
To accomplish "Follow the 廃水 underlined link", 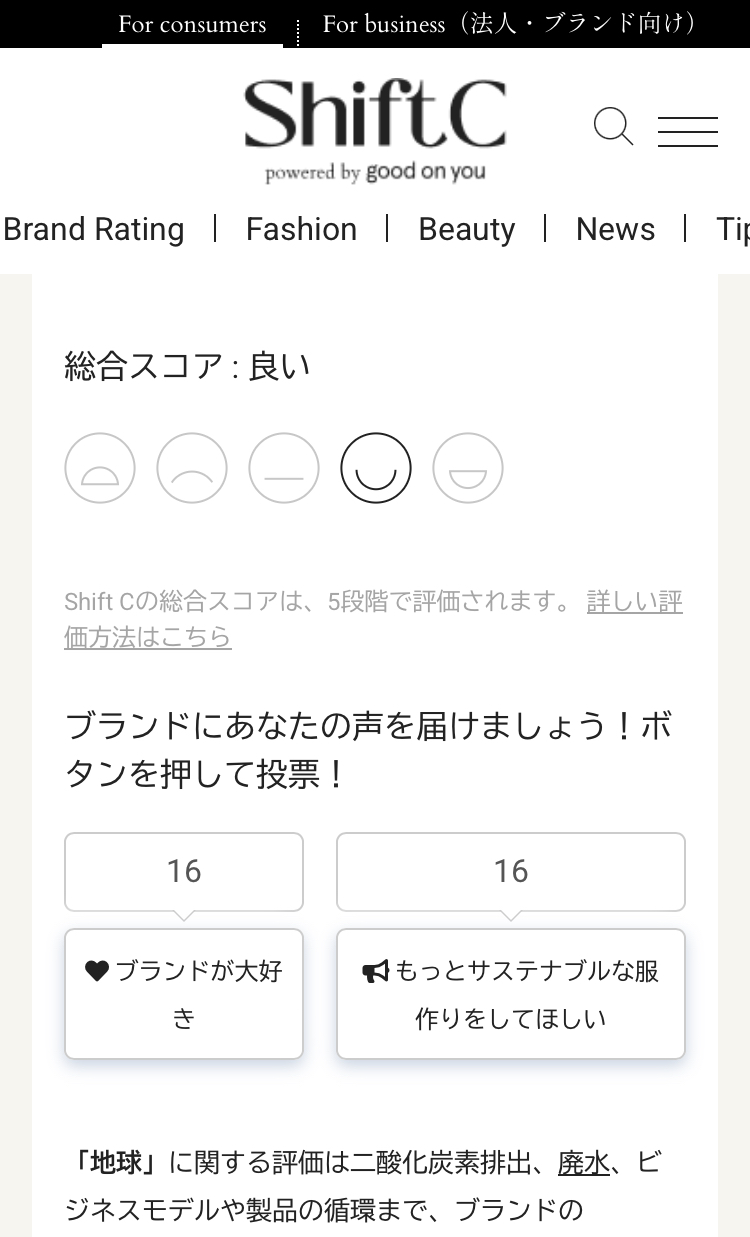I will [x=584, y=1163].
